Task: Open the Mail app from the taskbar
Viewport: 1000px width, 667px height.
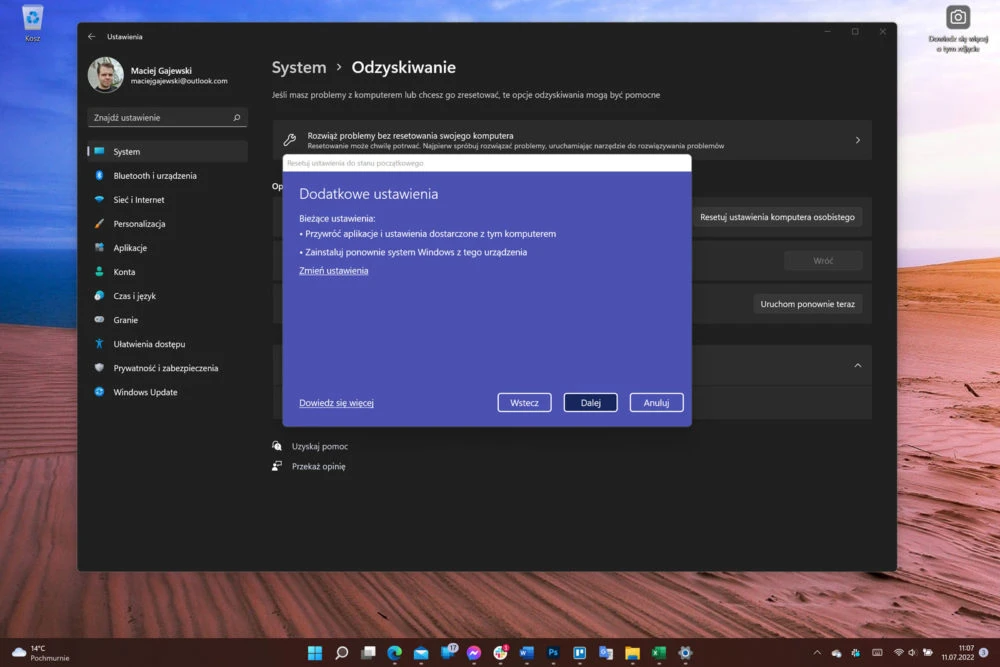Action: click(x=421, y=653)
